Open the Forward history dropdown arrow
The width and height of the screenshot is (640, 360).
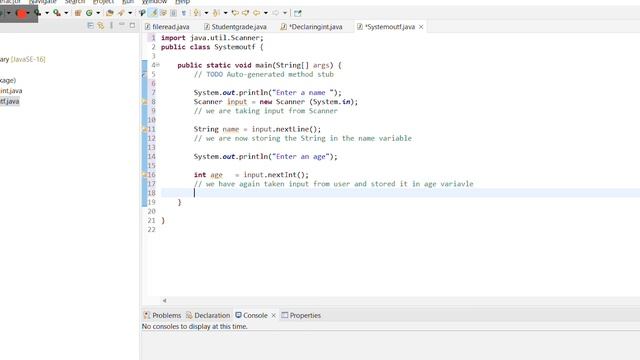285,13
